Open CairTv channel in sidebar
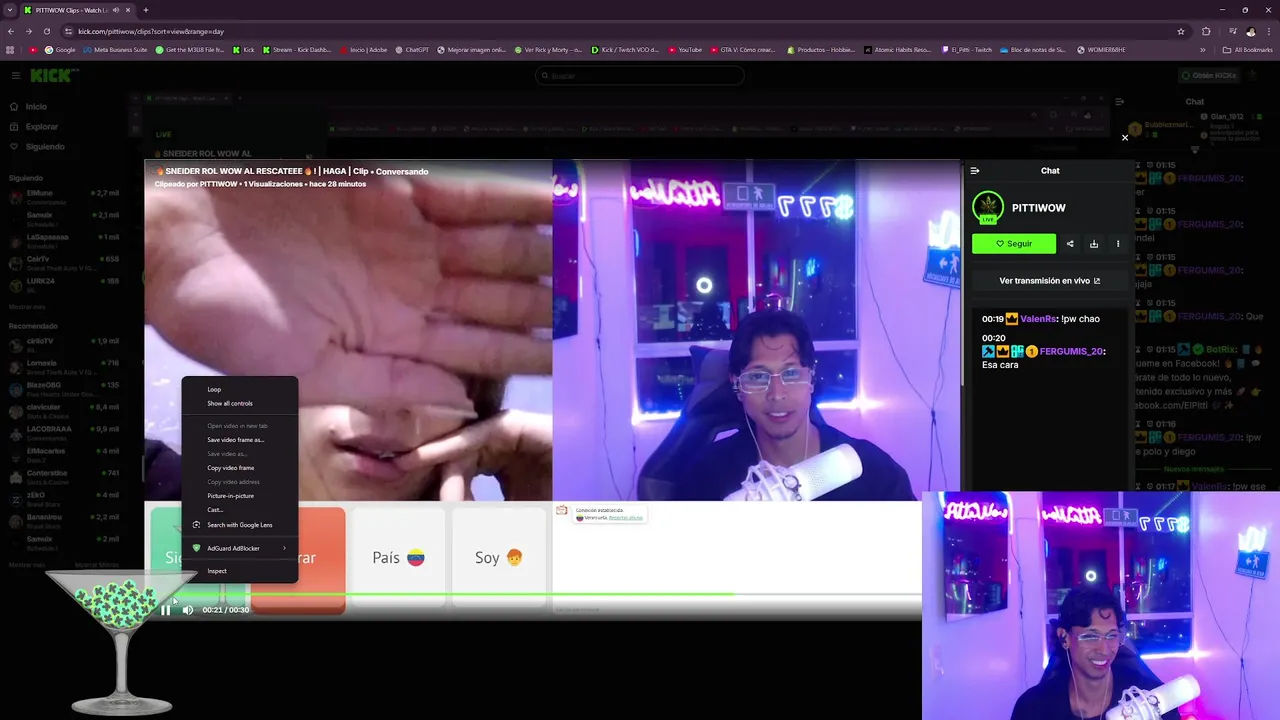 pyautogui.click(x=65, y=262)
